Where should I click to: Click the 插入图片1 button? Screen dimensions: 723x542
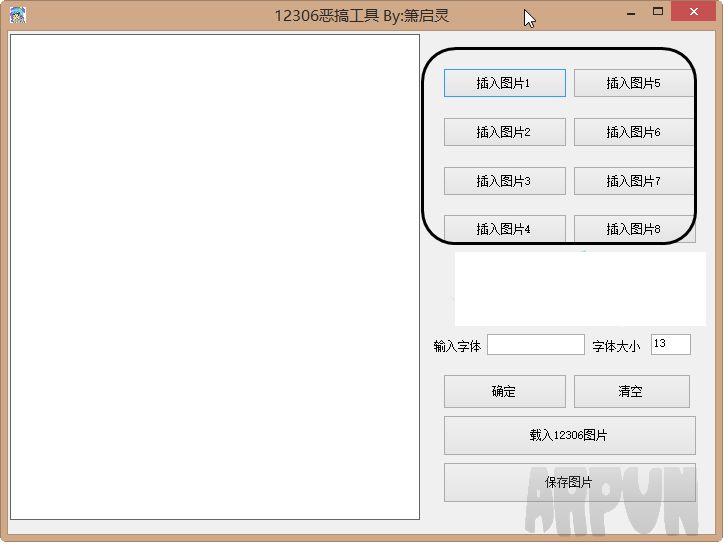pos(504,83)
